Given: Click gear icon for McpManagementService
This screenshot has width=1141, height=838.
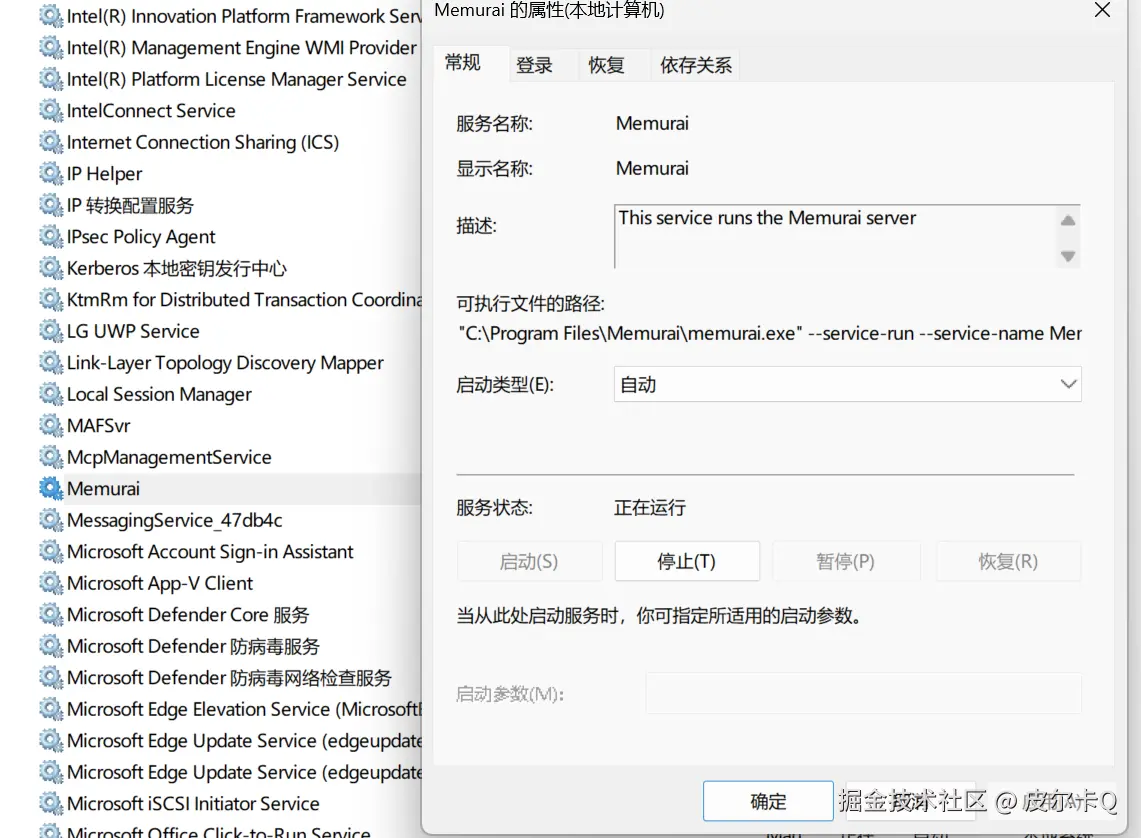Looking at the screenshot, I should [51, 458].
